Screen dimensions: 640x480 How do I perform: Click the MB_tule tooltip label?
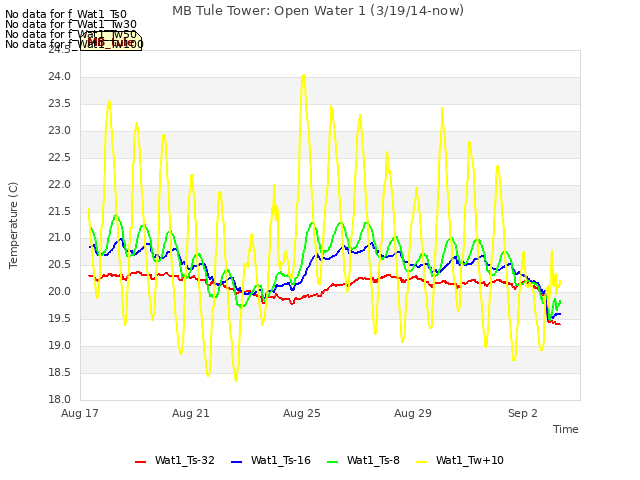111,42
